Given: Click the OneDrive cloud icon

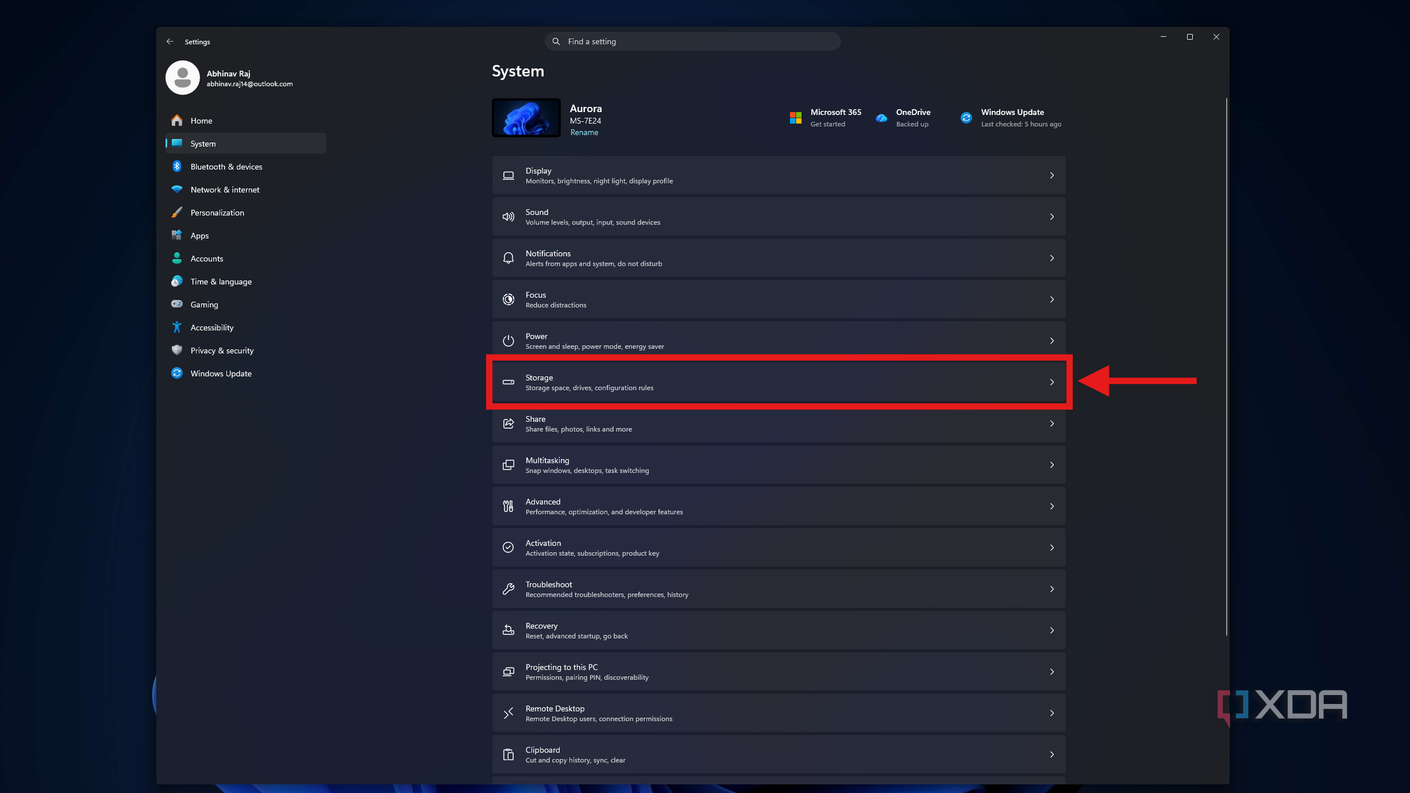Looking at the screenshot, I should [881, 118].
